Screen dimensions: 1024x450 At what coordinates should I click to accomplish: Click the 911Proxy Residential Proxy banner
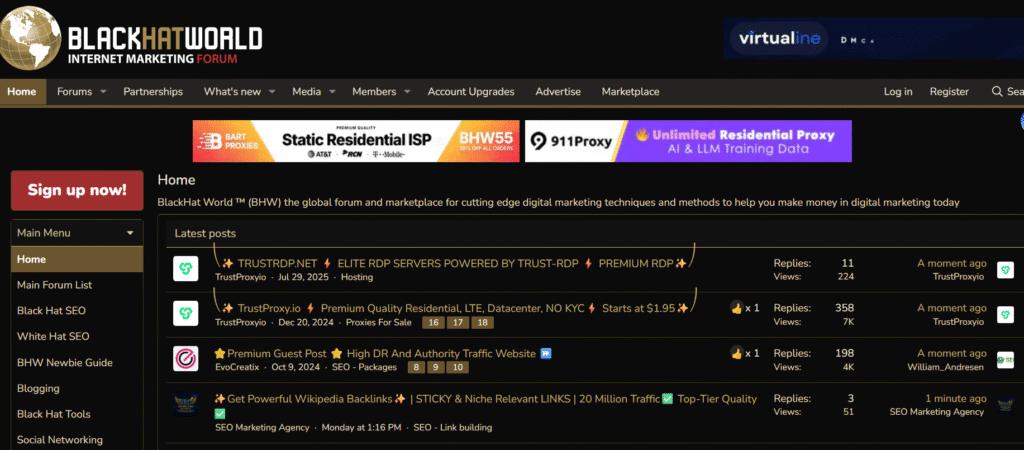tap(688, 141)
